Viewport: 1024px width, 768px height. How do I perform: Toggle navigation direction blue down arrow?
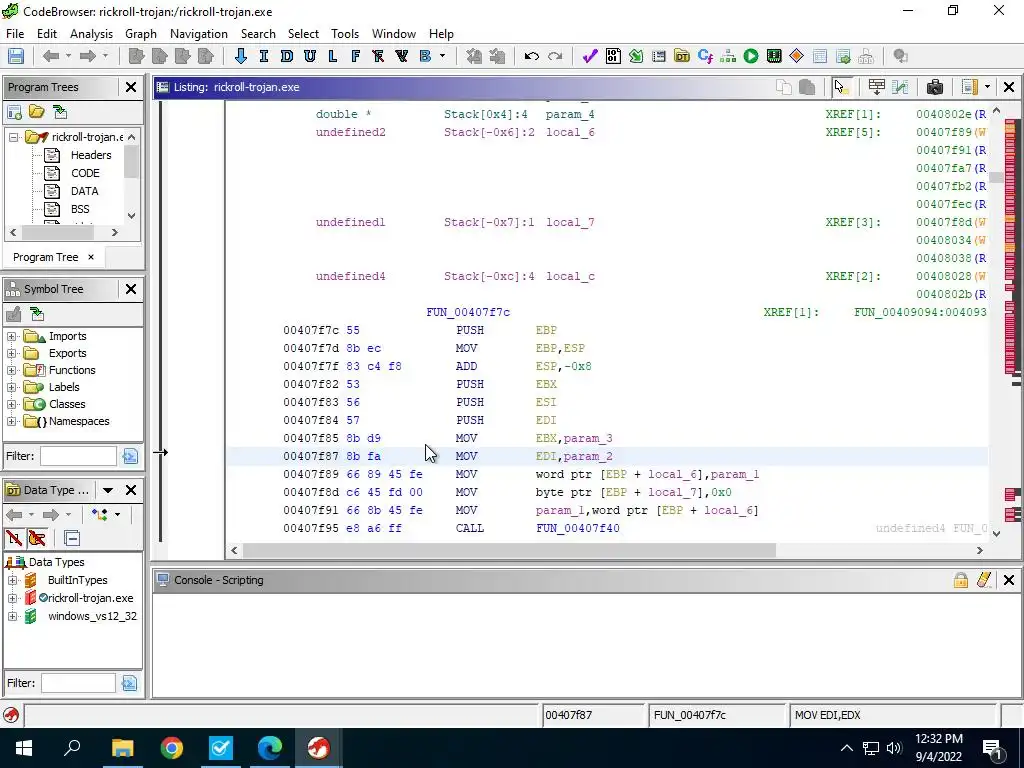click(x=240, y=56)
